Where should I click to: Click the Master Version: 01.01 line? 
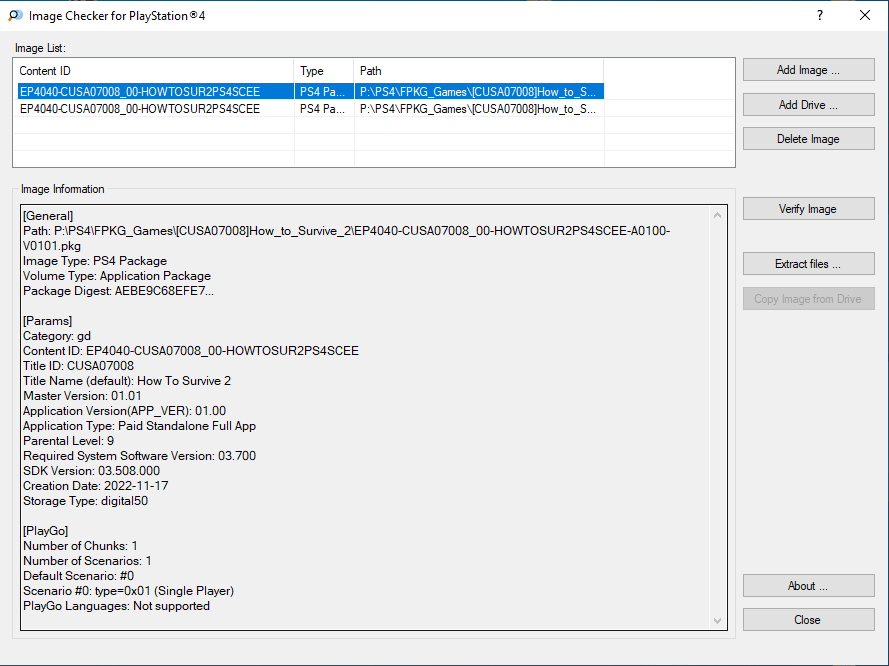click(82, 396)
